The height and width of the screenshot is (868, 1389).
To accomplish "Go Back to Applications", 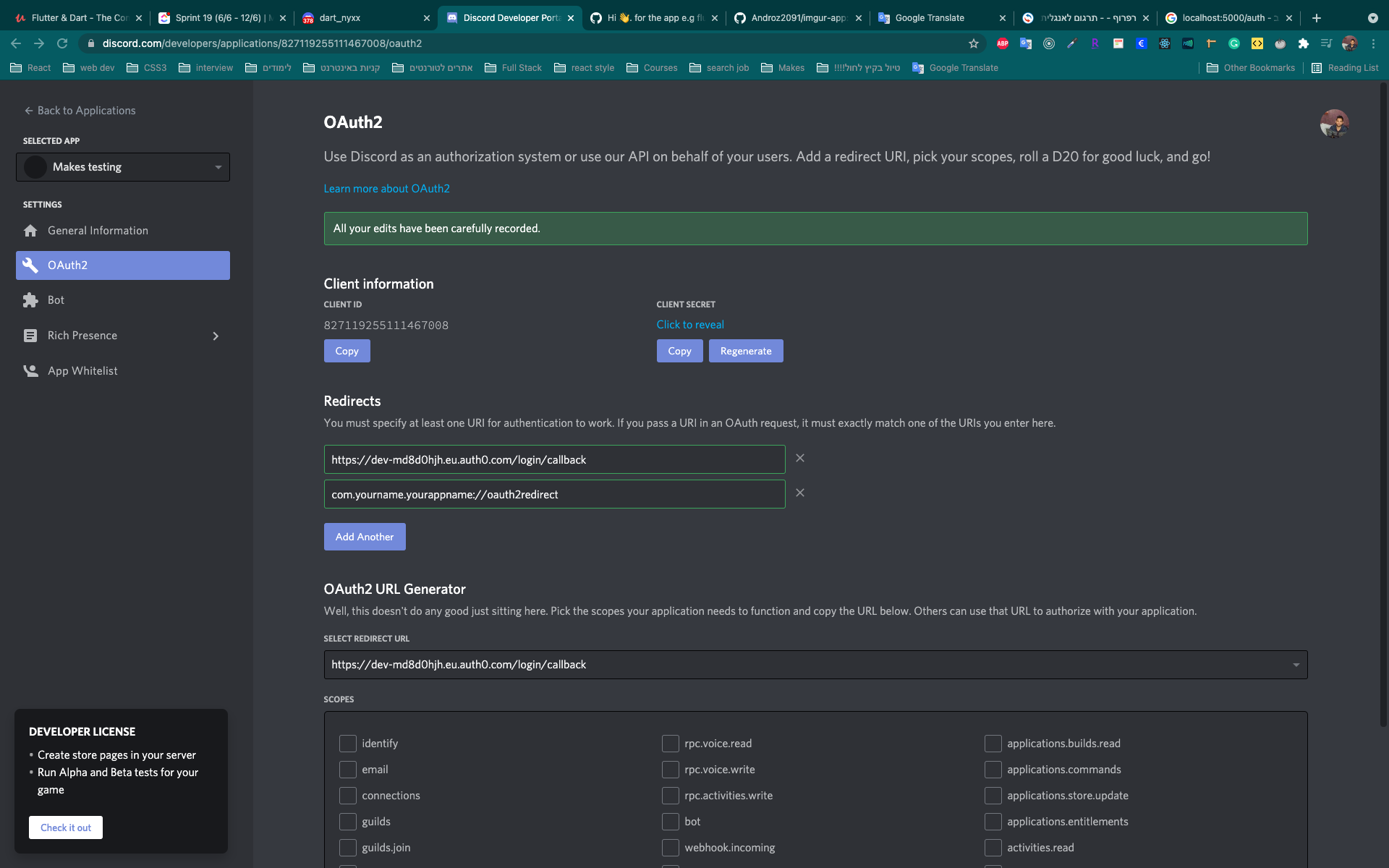I will (x=80, y=111).
